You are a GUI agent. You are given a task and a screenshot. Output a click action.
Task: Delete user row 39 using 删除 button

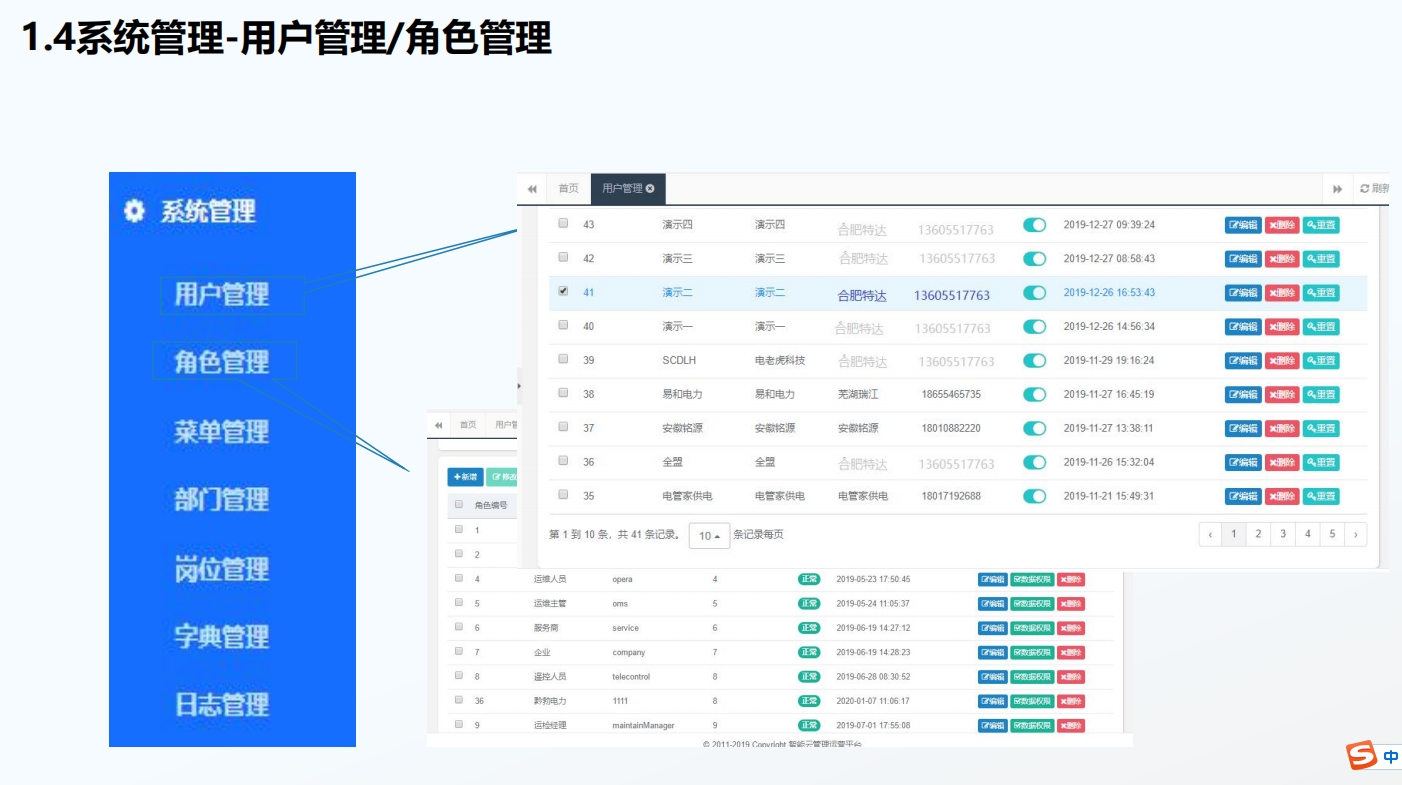click(x=1282, y=361)
